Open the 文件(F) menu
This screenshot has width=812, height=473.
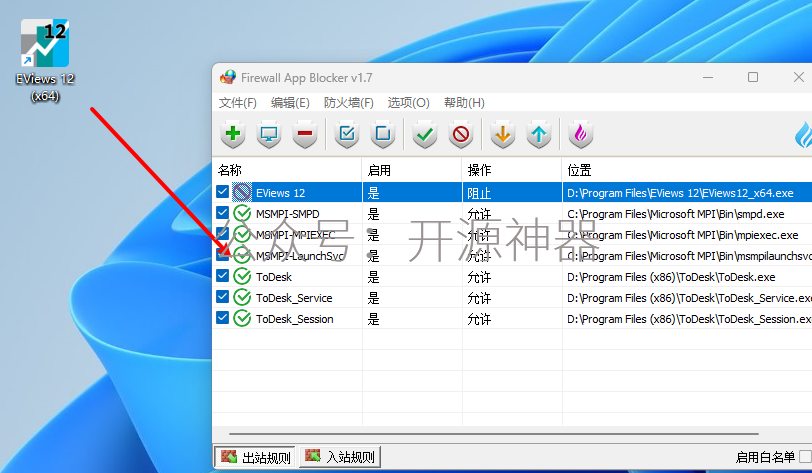pyautogui.click(x=238, y=103)
